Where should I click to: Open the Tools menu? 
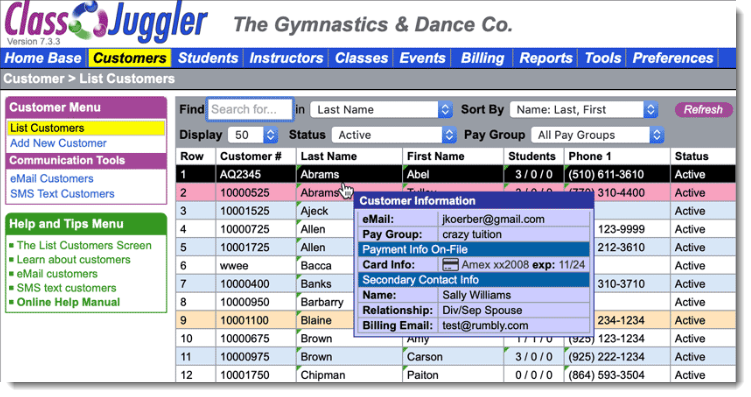click(603, 58)
